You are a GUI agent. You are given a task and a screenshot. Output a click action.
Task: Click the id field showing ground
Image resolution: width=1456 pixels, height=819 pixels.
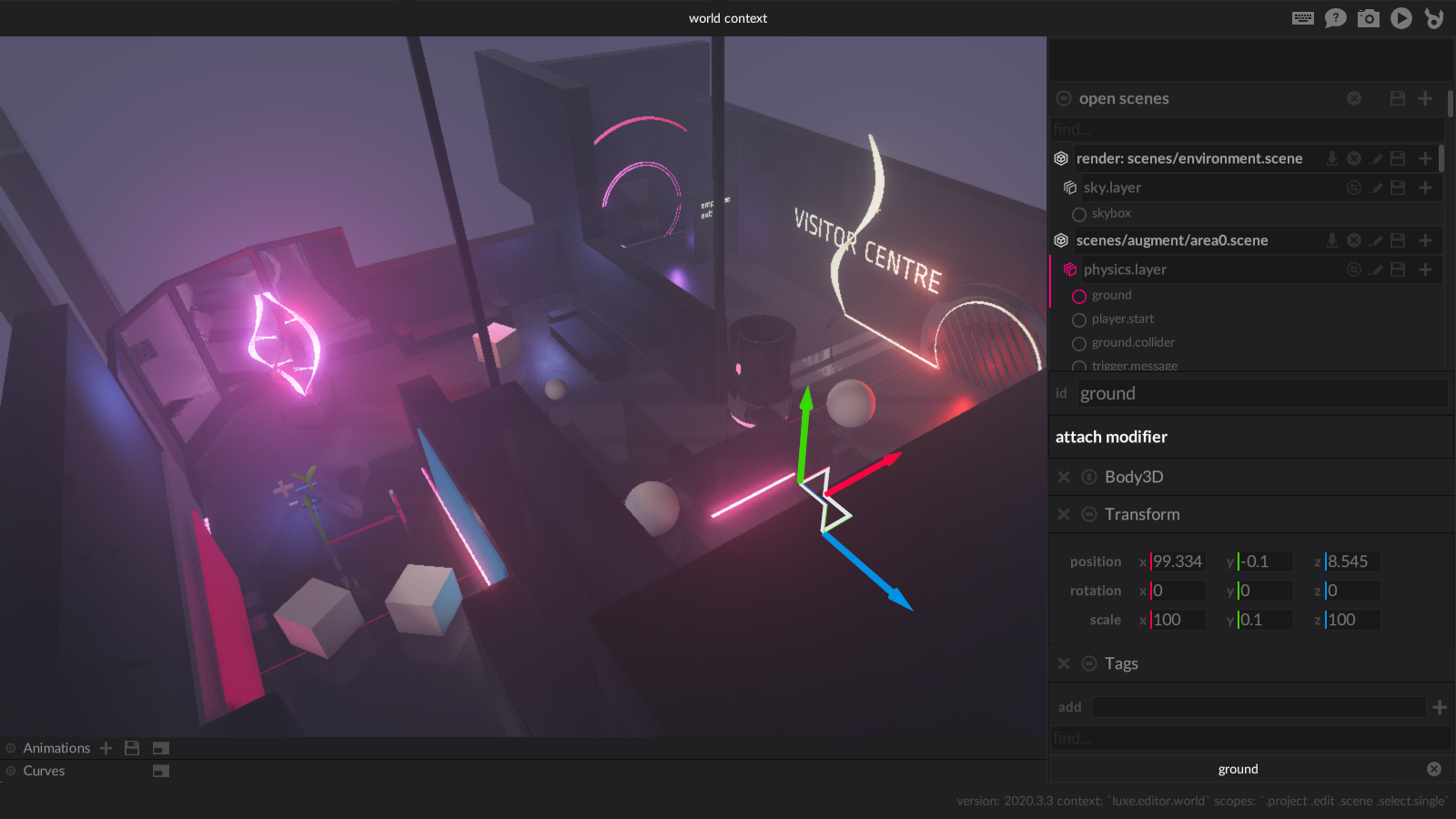pos(1262,393)
